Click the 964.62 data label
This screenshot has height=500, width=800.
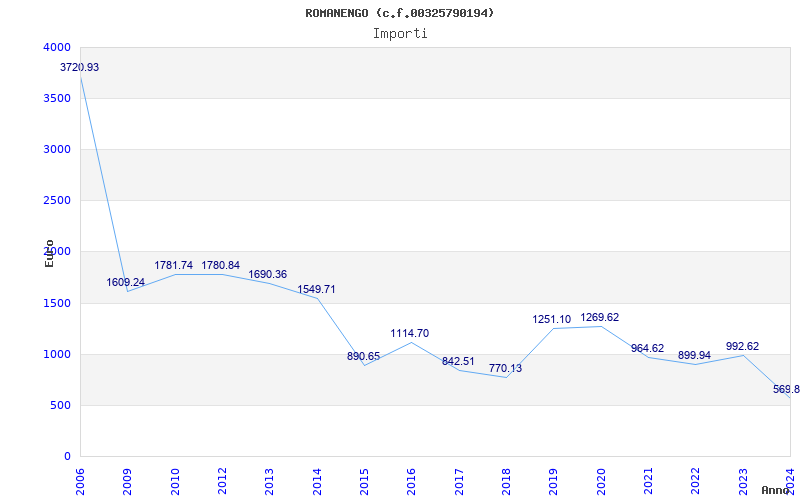click(647, 348)
